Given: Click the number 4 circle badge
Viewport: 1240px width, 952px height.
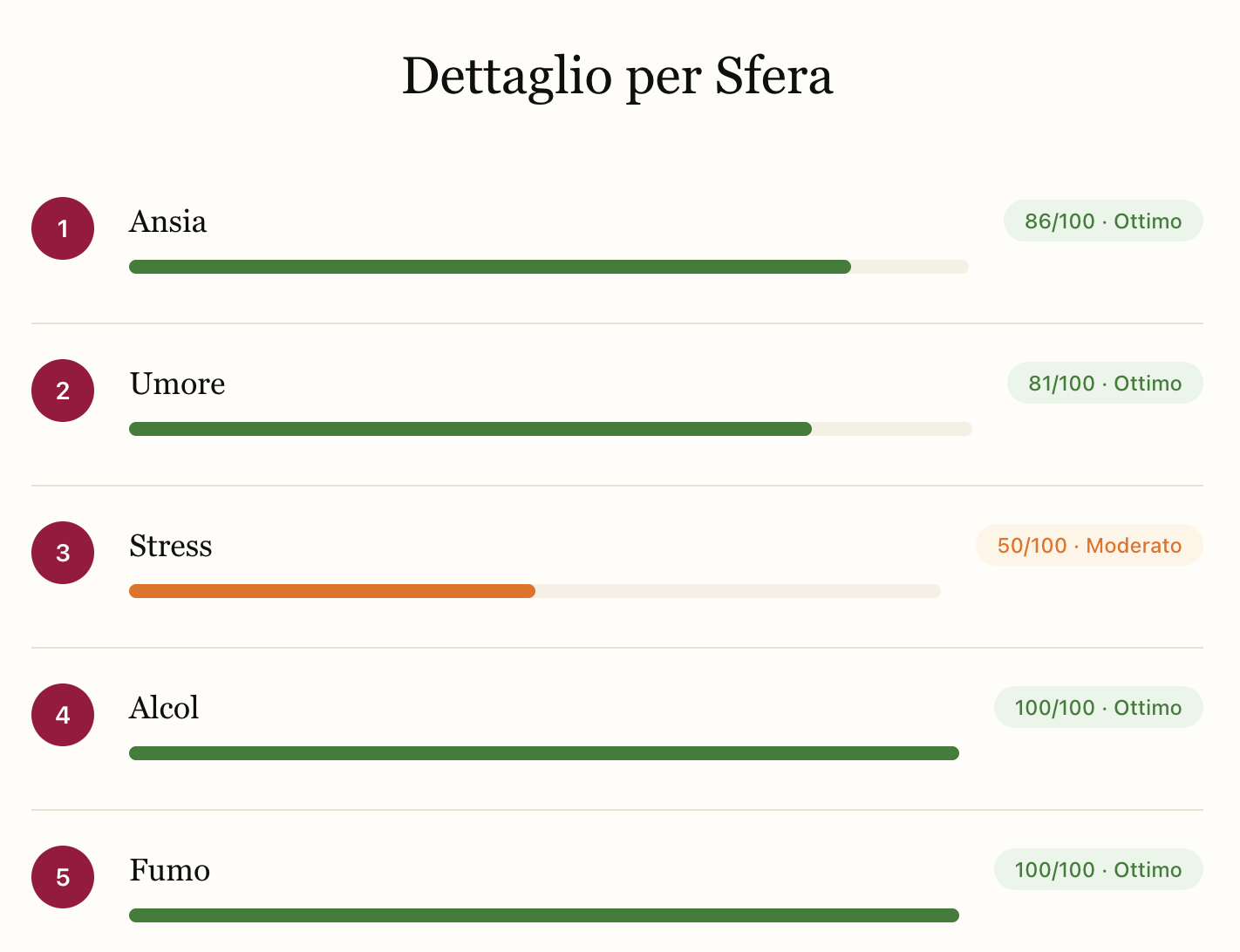Looking at the screenshot, I should (x=63, y=715).
